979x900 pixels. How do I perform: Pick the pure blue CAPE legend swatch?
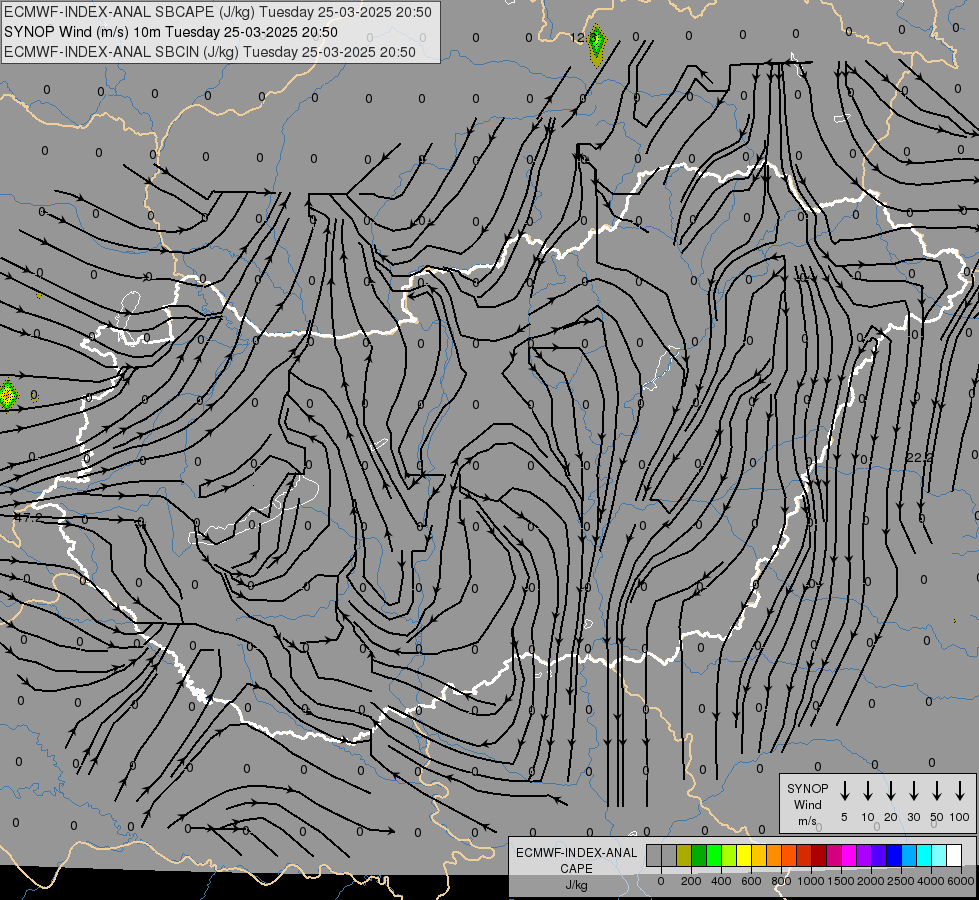point(894,855)
